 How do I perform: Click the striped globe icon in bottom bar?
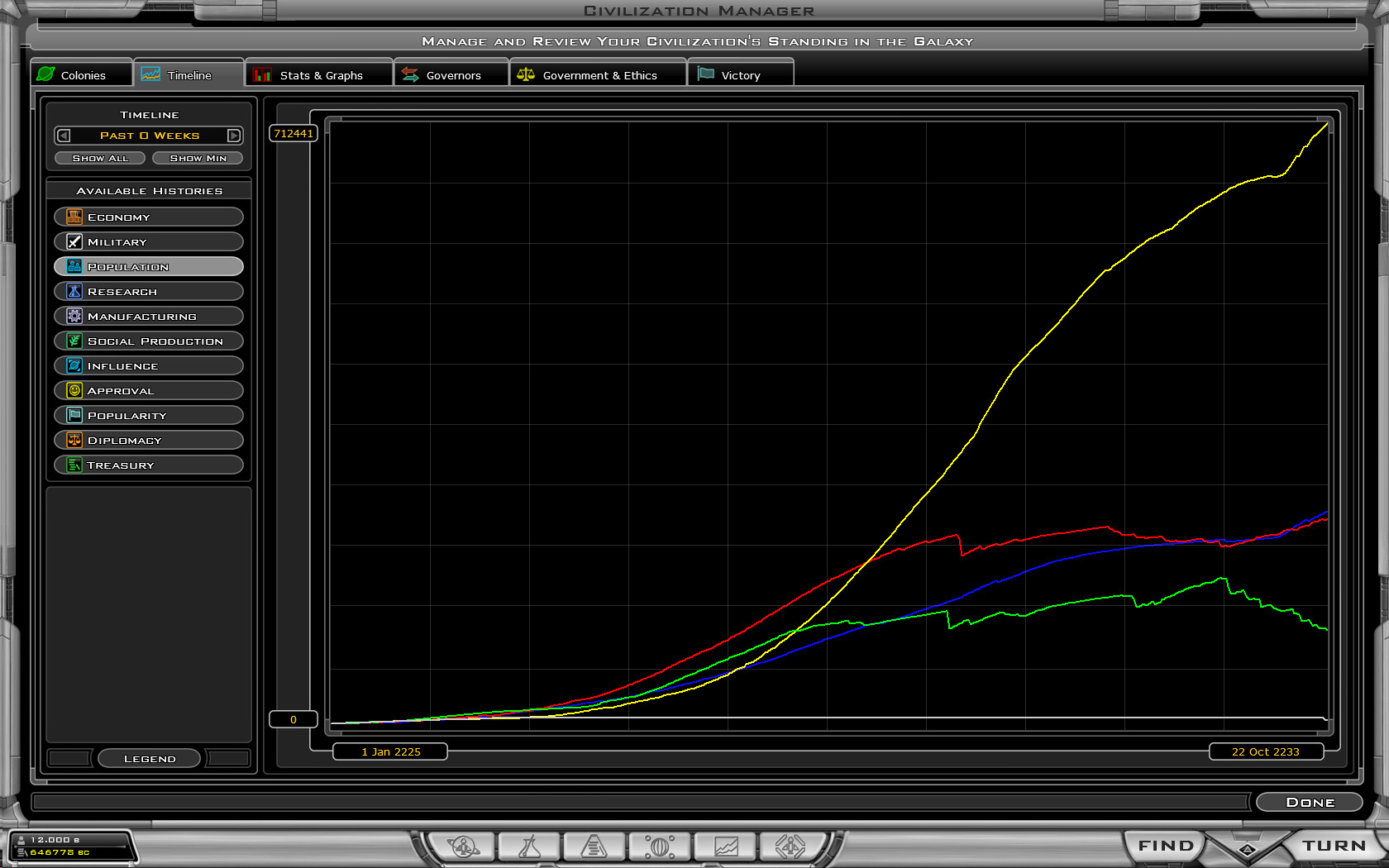660,847
